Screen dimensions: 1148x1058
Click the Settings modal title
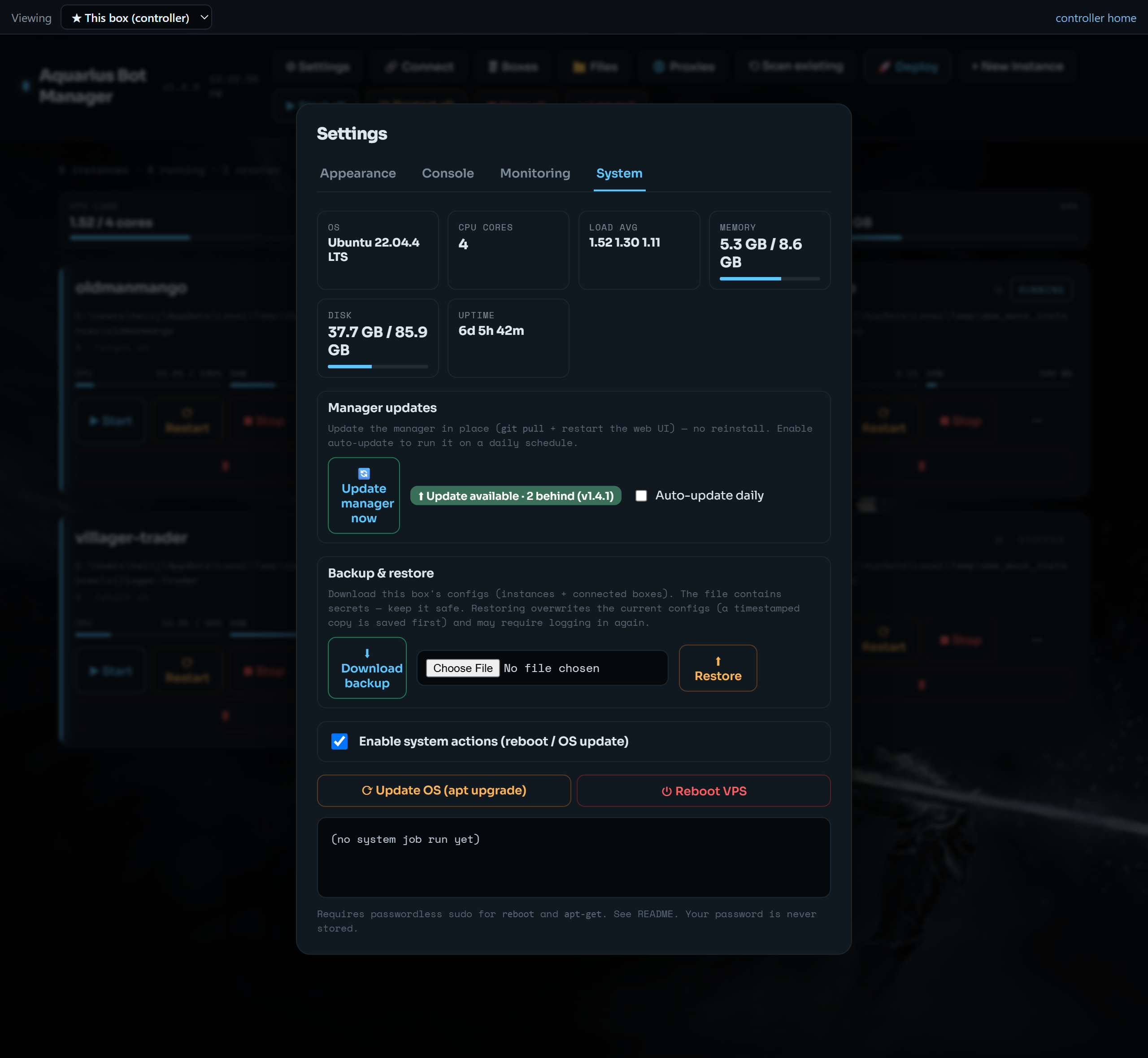coord(352,134)
